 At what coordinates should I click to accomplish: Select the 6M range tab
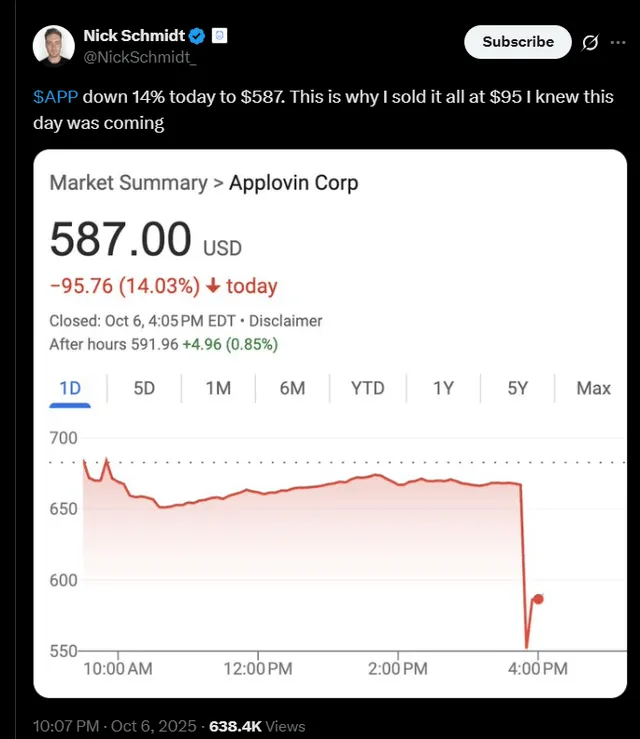pos(292,389)
